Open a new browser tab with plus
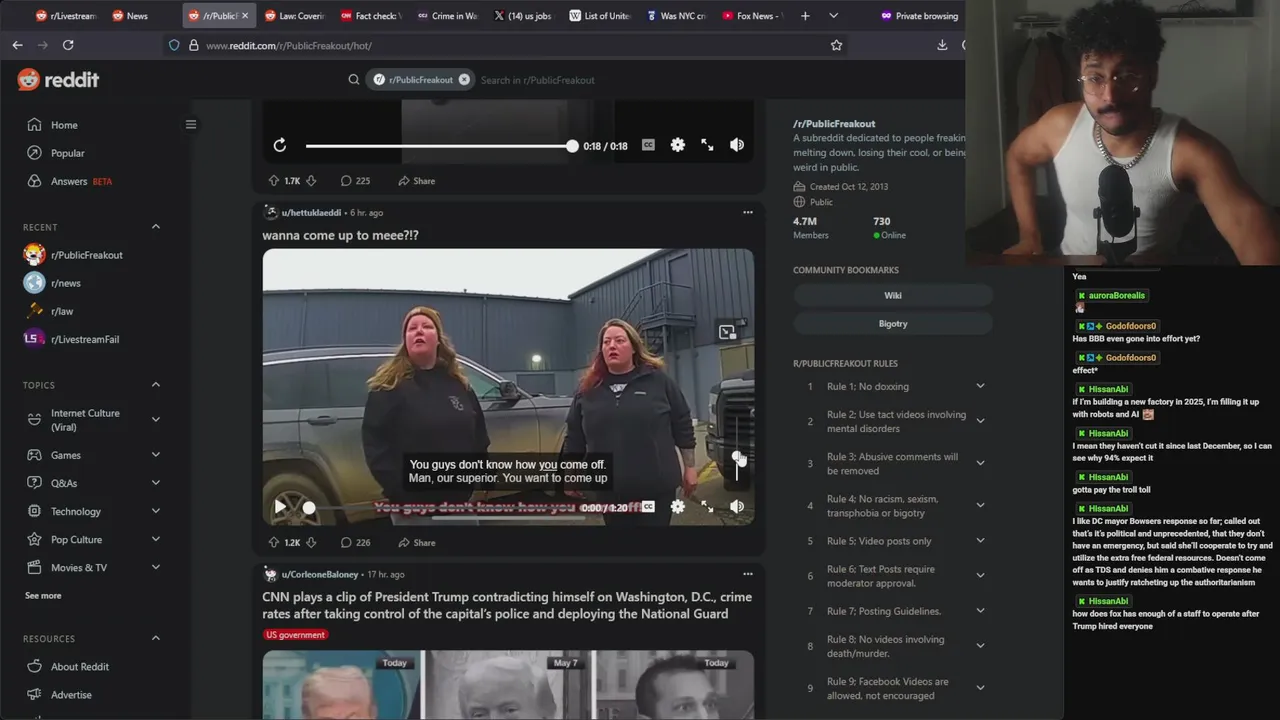 click(x=805, y=16)
